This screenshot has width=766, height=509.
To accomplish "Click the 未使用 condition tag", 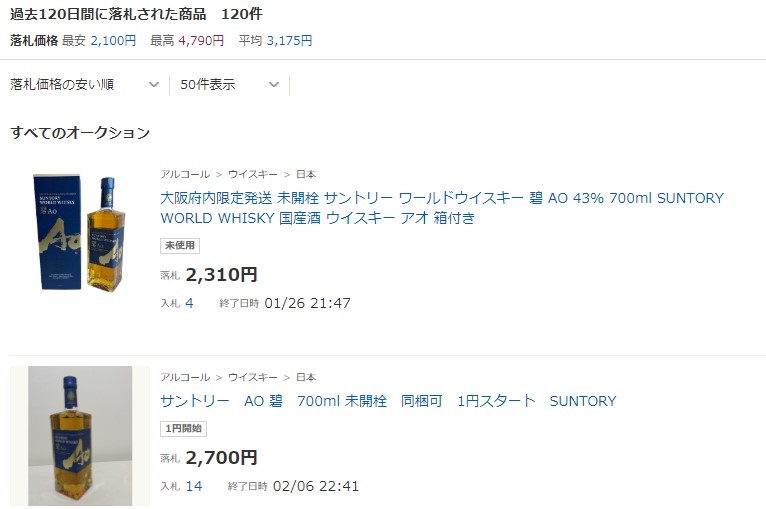I will [x=180, y=246].
